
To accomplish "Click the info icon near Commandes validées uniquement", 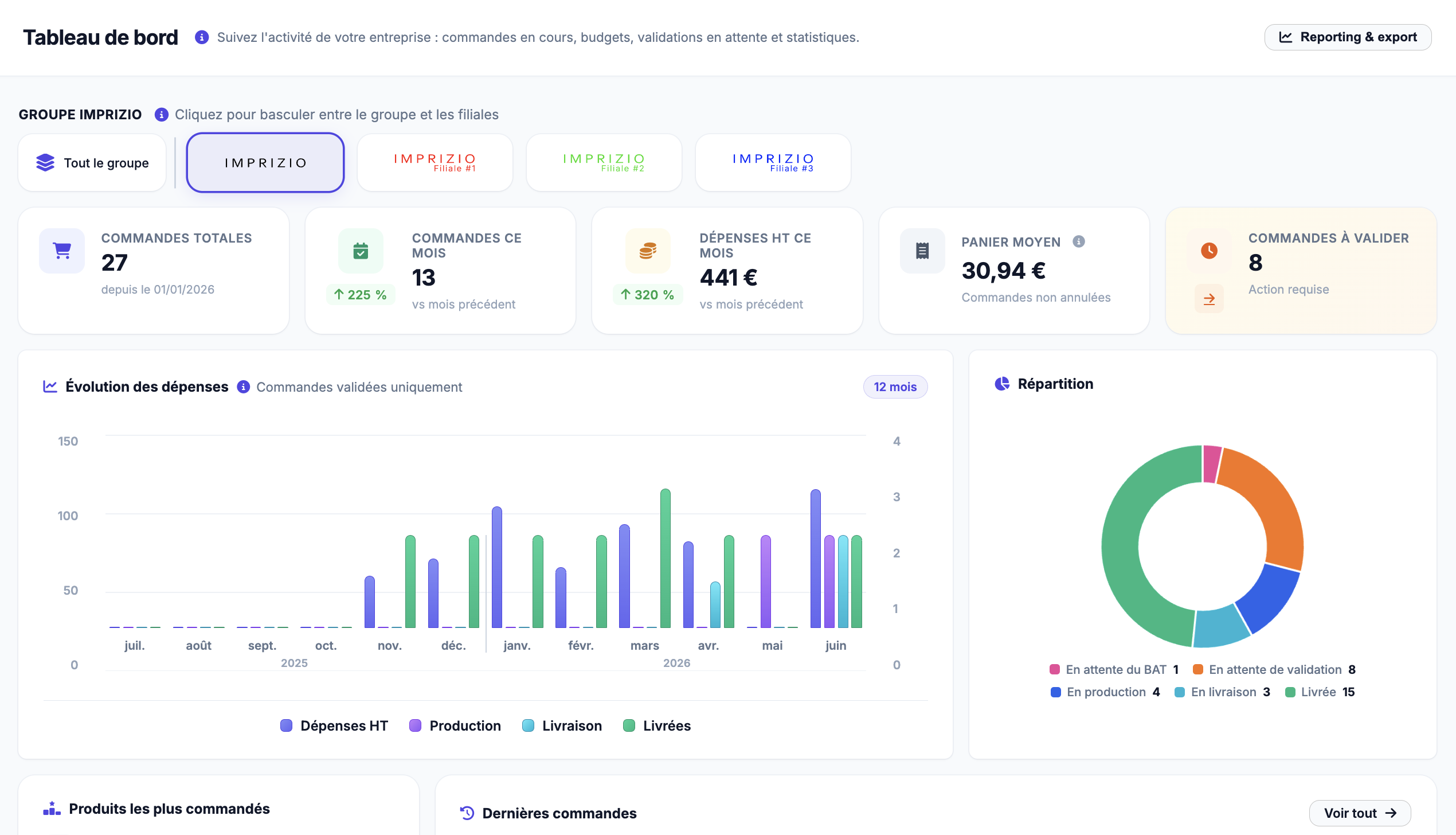I will pos(244,387).
